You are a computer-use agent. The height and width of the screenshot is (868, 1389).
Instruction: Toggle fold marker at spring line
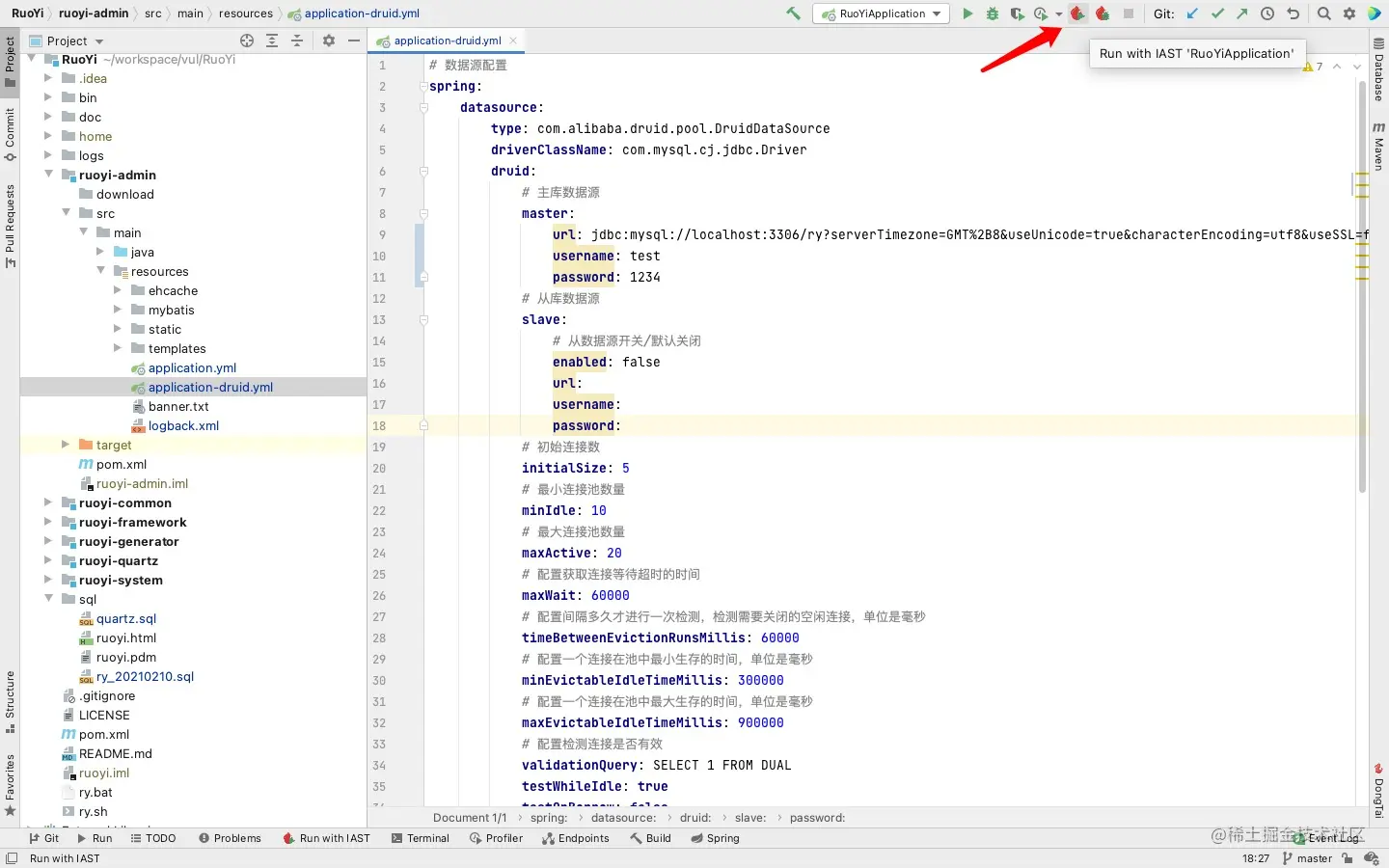423,86
